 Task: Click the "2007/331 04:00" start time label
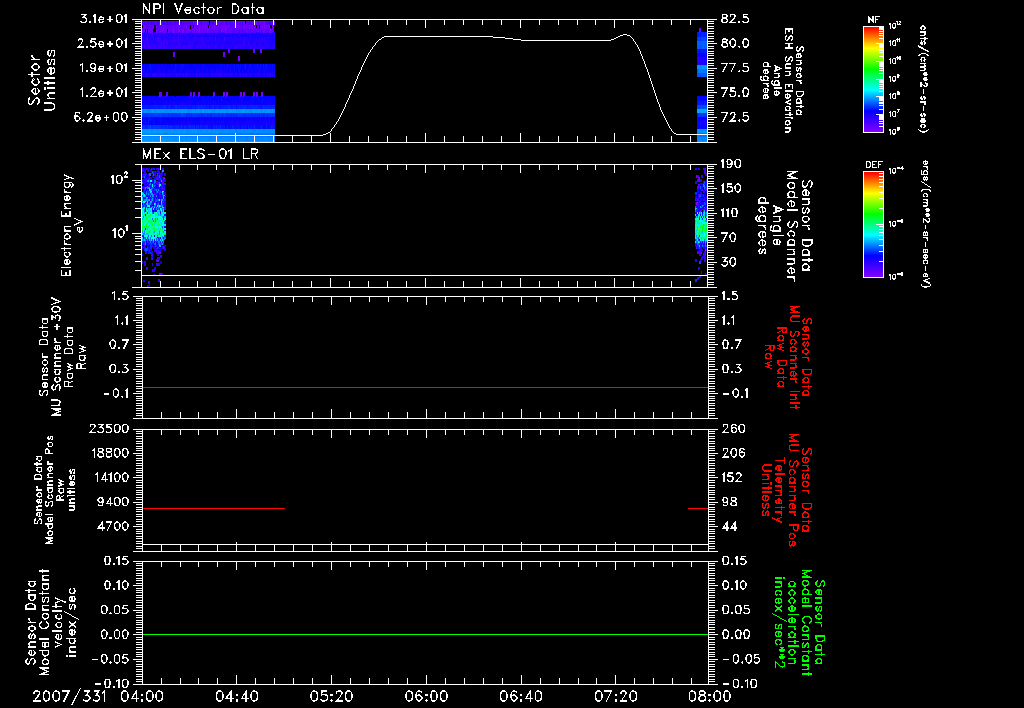(97, 696)
